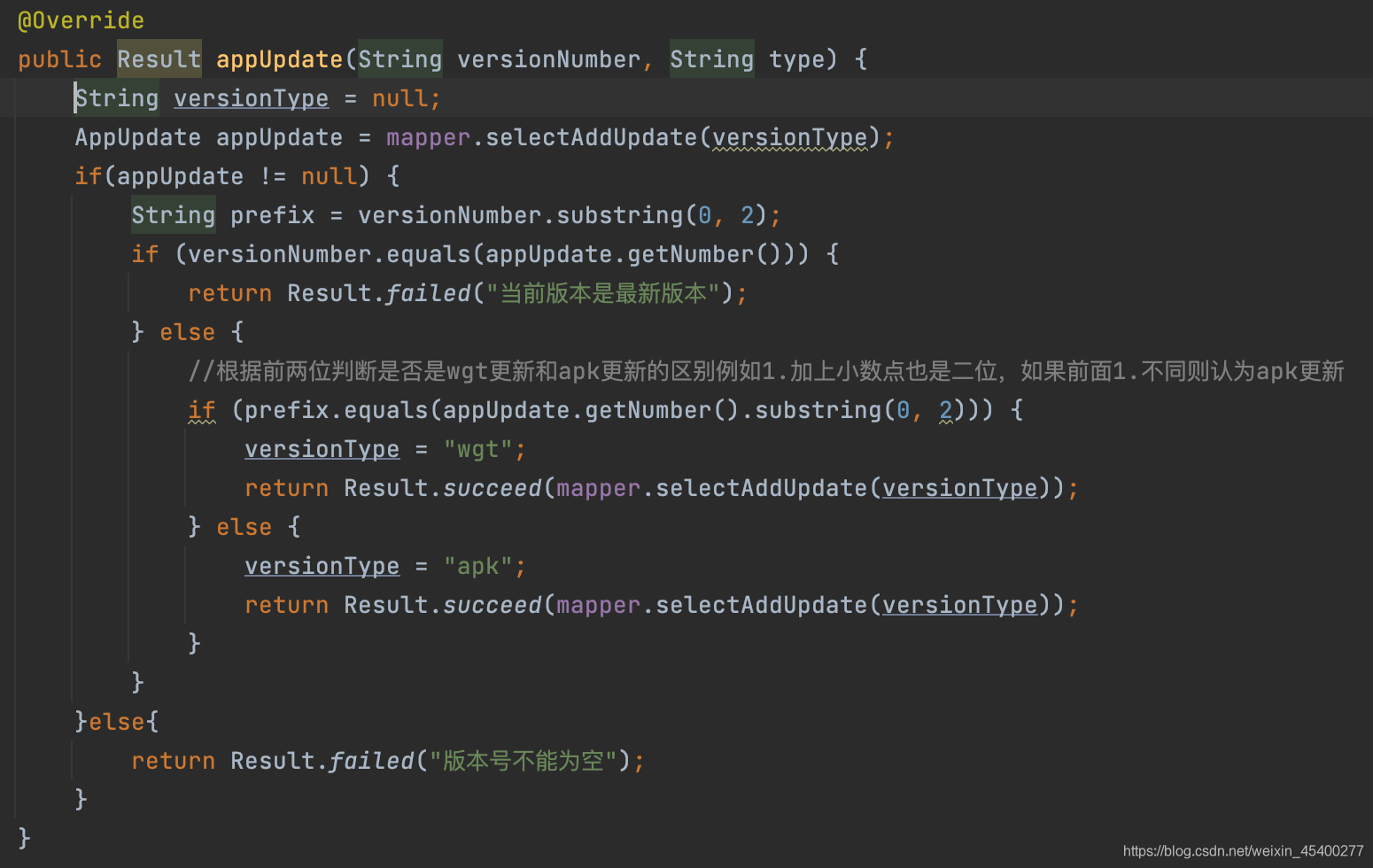Click versionType assigned to "apk"
Viewport: 1373px width, 868px height.
322,566
